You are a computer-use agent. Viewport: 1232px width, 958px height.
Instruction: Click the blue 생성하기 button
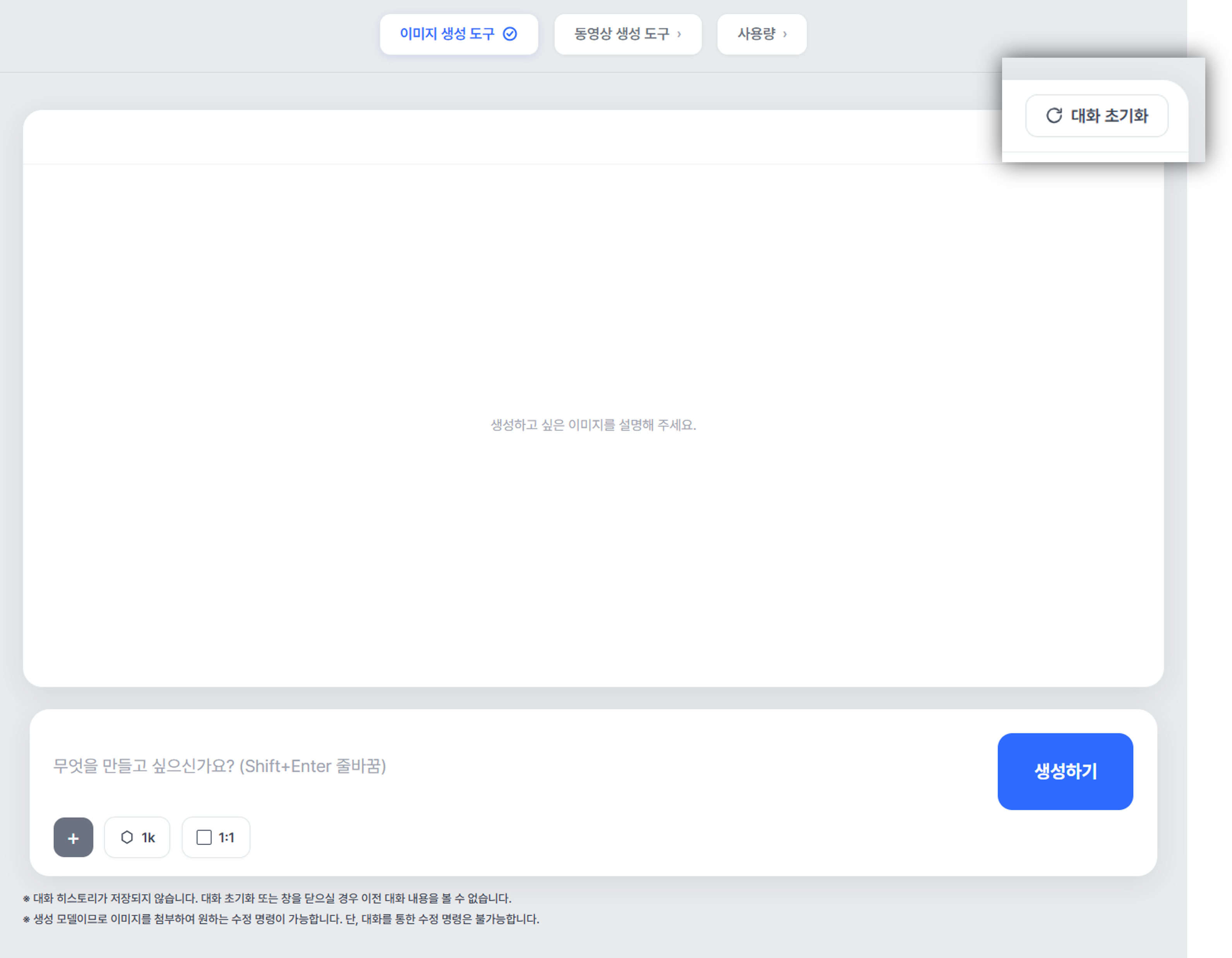[1065, 772]
